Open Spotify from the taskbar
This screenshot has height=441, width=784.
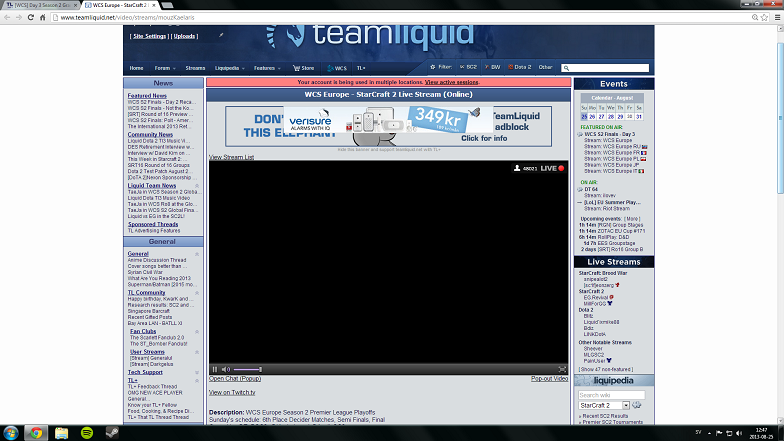click(x=87, y=433)
